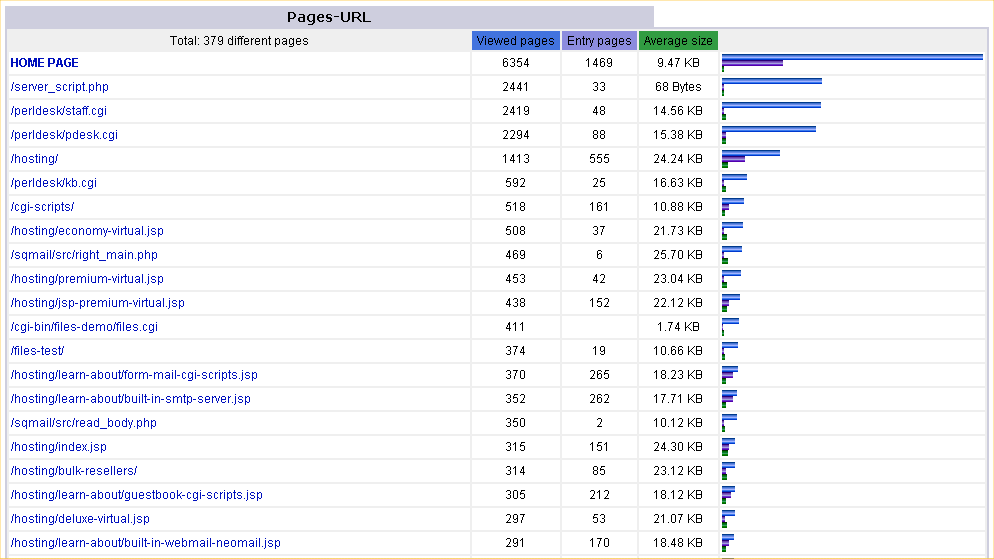Visit /hosting/deluxe-virtual.jsp link
This screenshot has width=994, height=559.
click(80, 520)
